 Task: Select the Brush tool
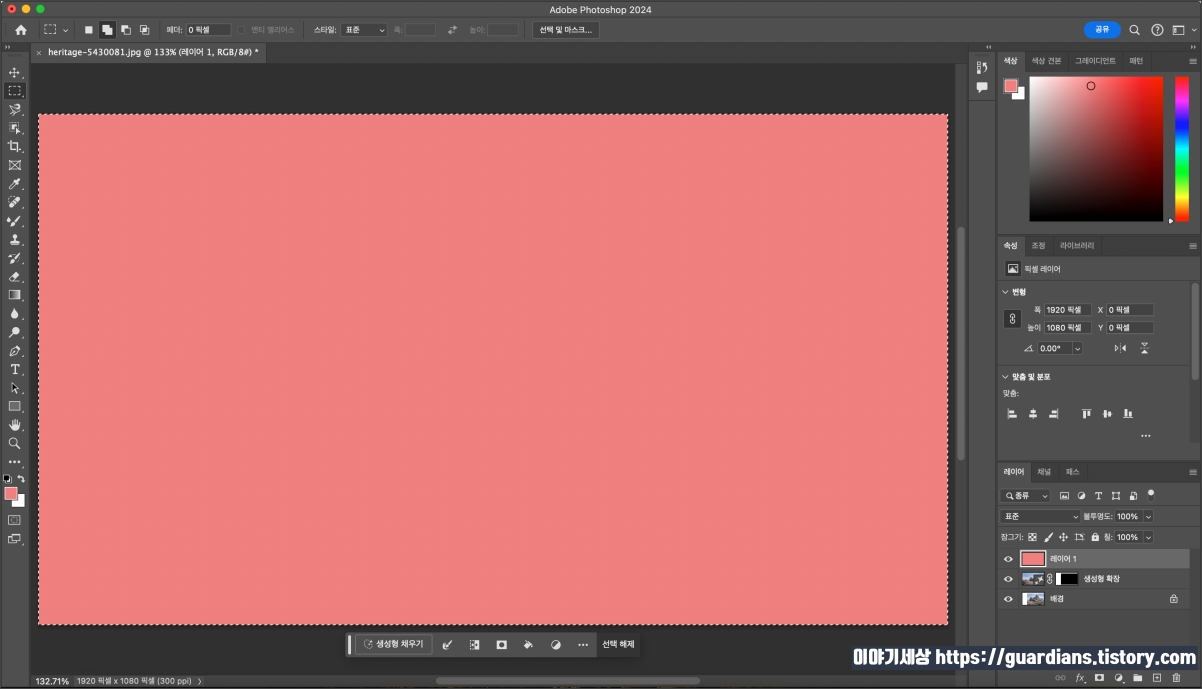click(14, 221)
